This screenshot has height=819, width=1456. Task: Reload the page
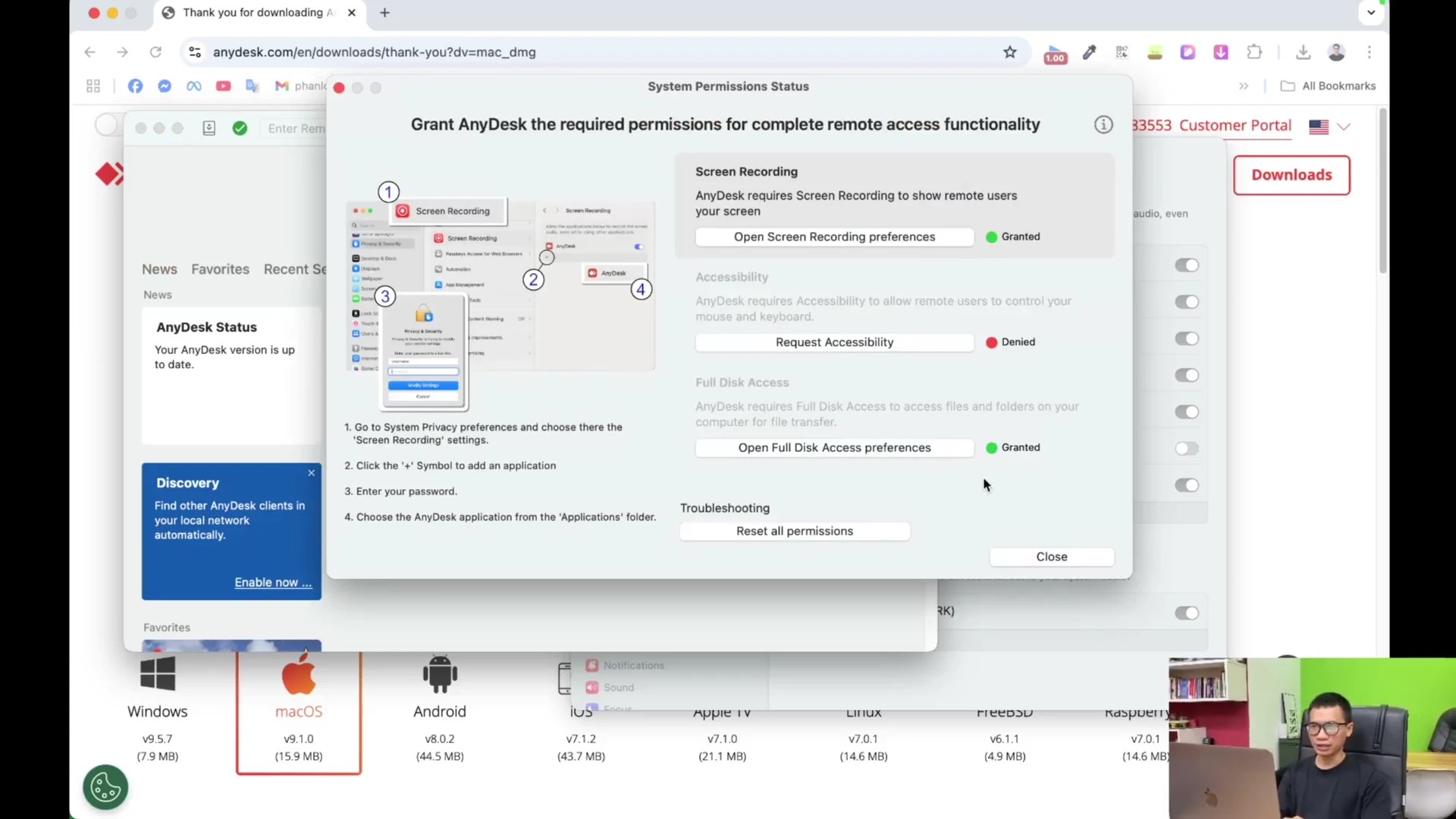pos(155,52)
